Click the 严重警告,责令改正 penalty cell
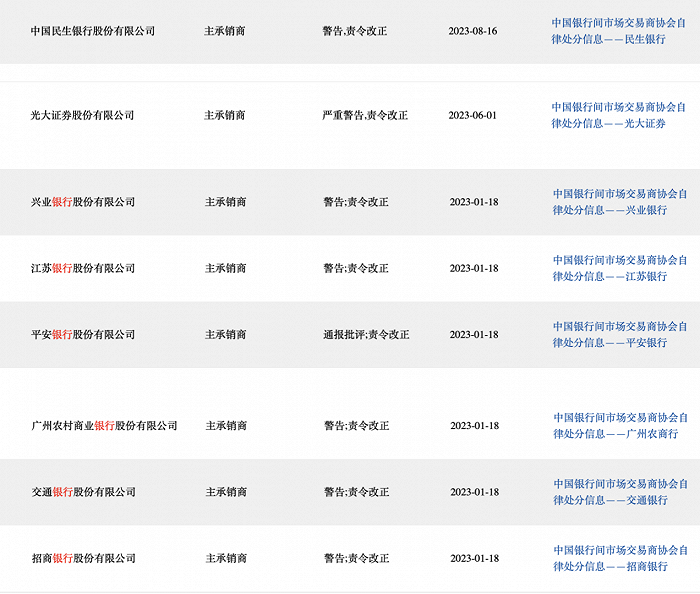 pos(365,116)
